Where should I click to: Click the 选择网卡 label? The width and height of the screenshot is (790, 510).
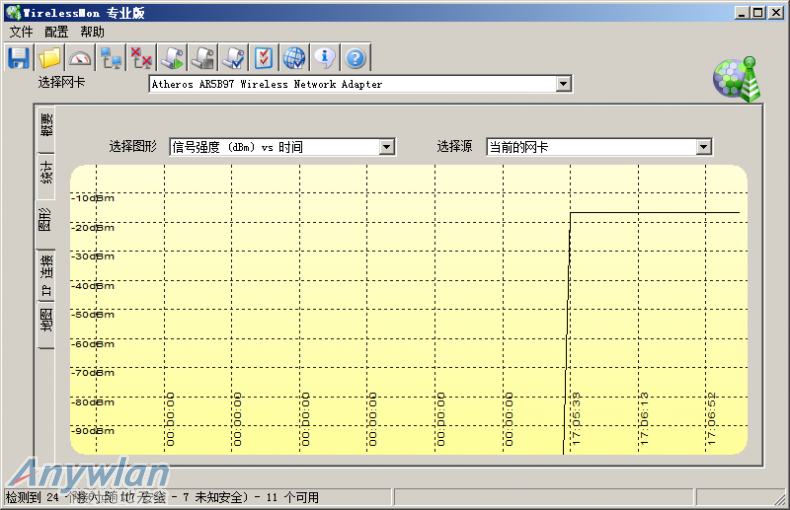tap(61, 82)
